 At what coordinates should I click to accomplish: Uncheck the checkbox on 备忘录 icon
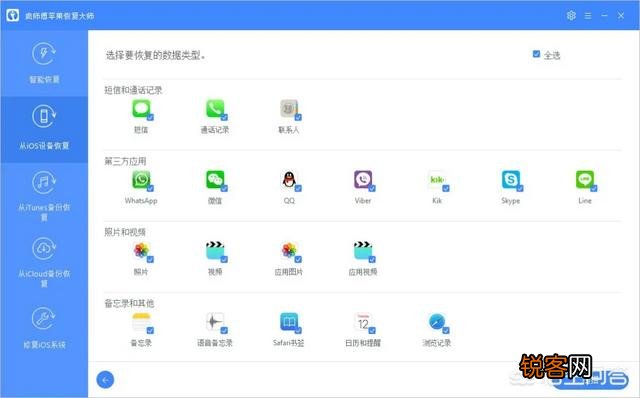[x=150, y=330]
